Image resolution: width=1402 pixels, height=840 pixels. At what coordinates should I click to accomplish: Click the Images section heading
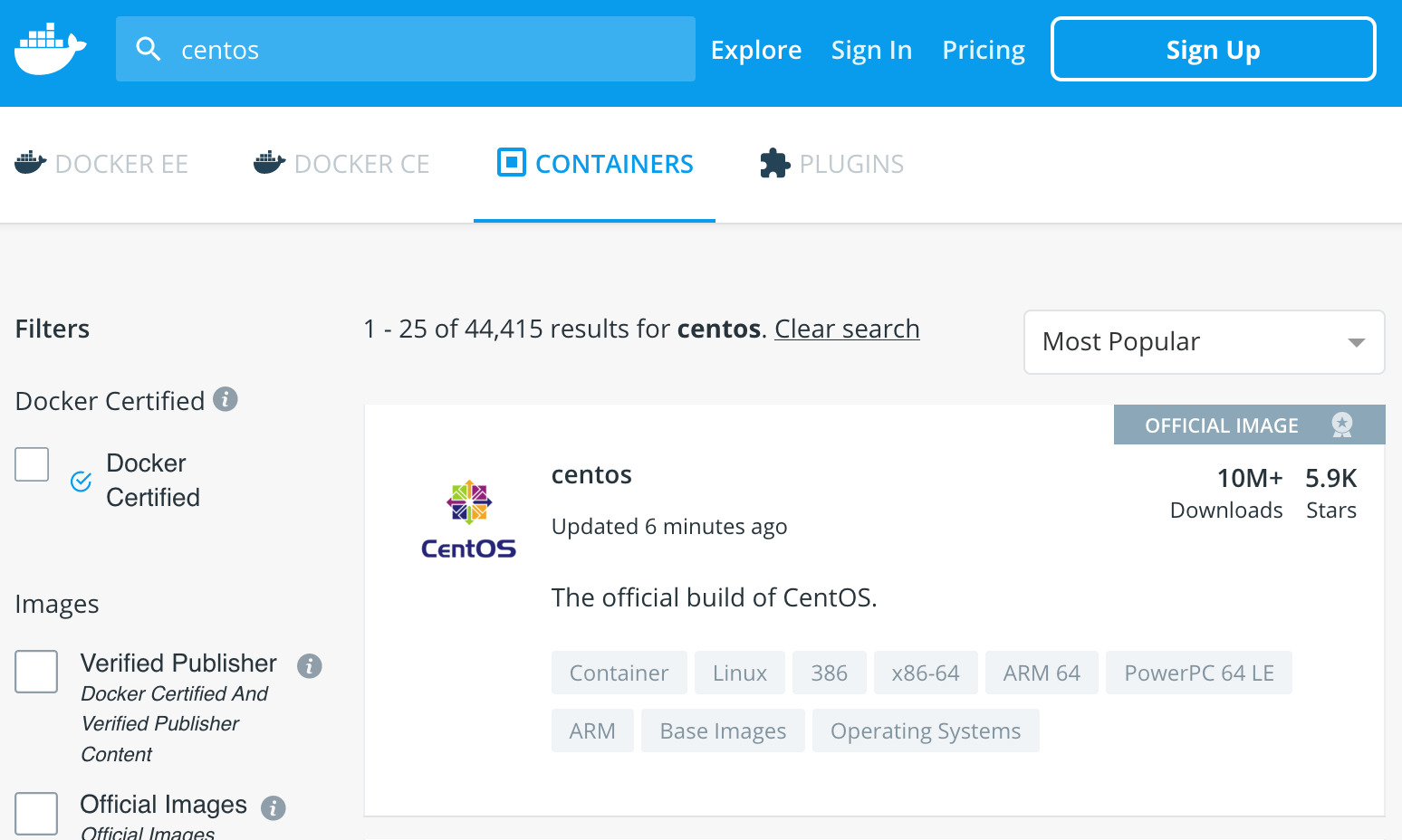tap(57, 604)
